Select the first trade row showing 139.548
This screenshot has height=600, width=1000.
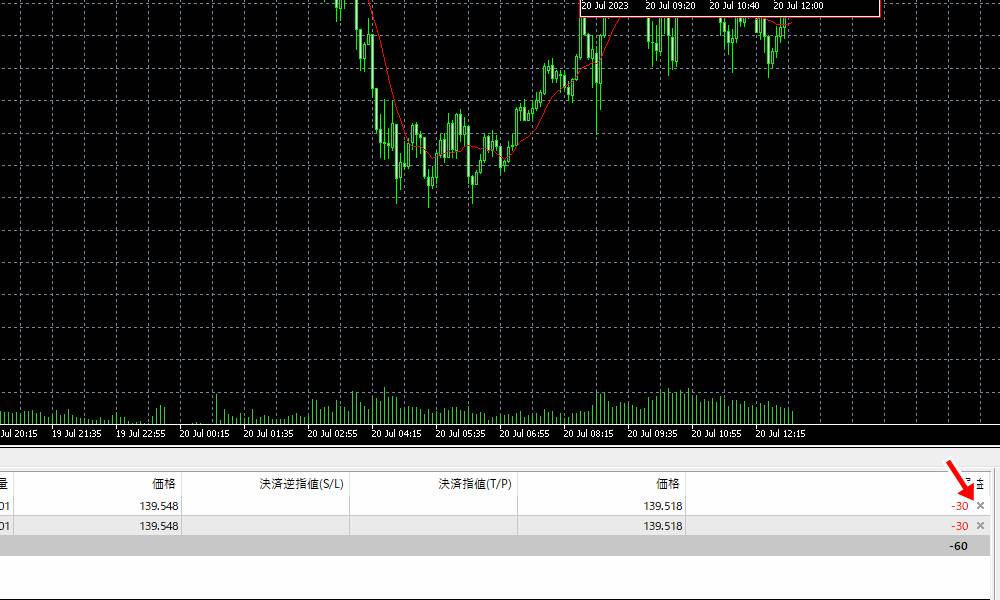[x=400, y=506]
